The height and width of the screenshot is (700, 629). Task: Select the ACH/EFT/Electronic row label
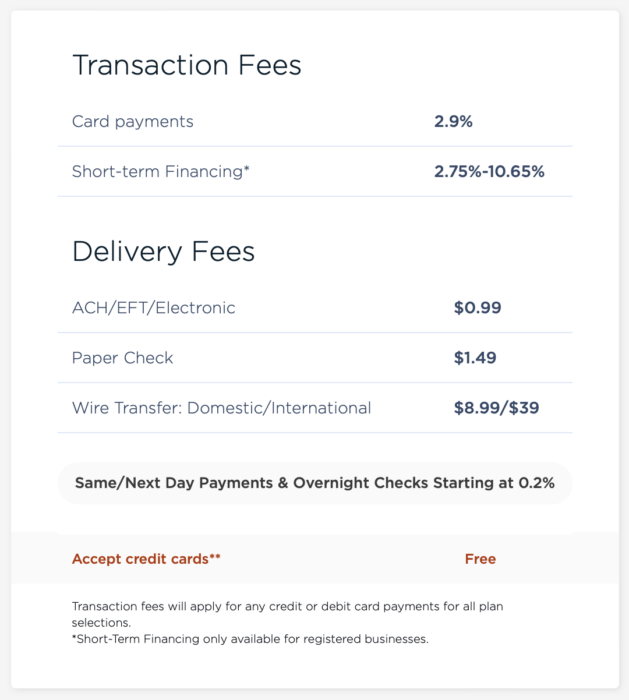point(154,308)
